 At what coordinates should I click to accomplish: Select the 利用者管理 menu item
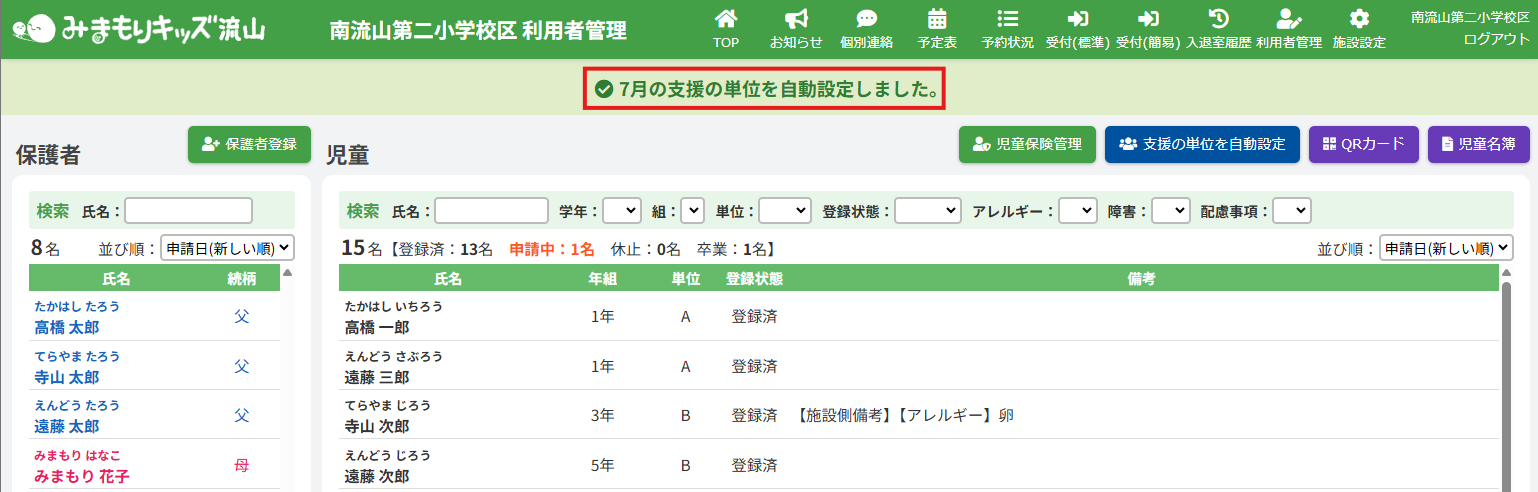pos(1288,28)
